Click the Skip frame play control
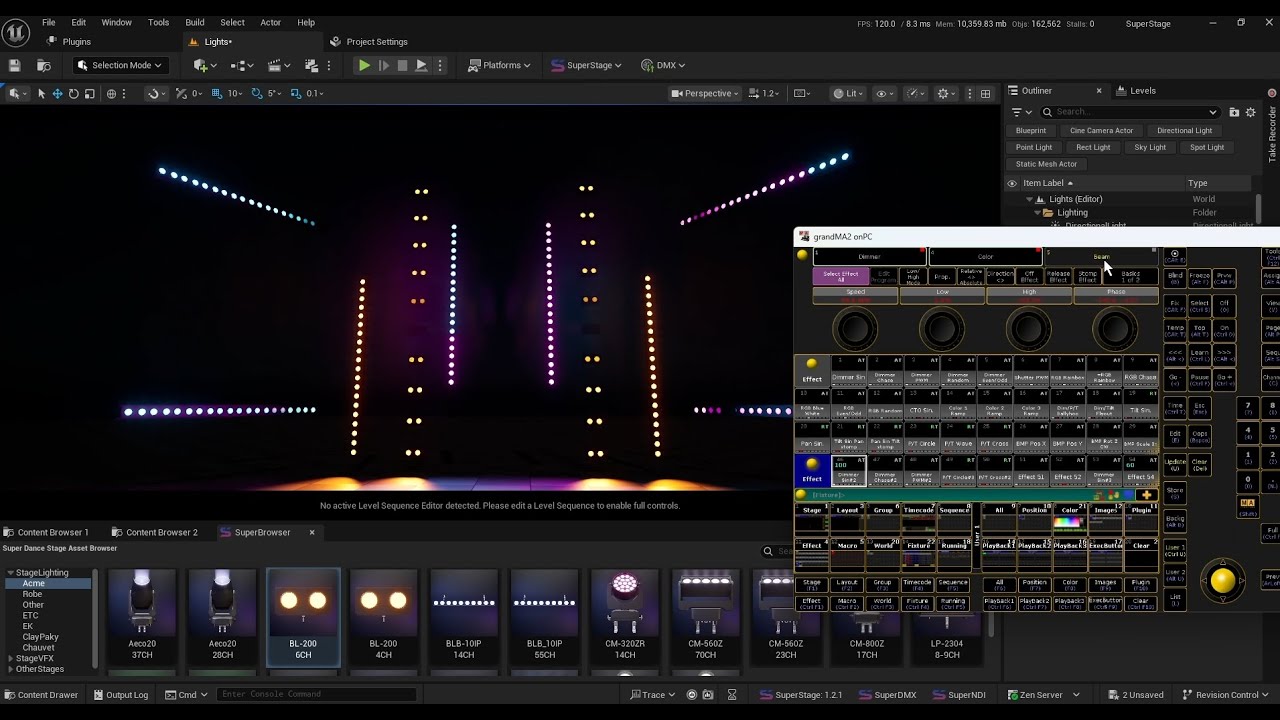The height and width of the screenshot is (720, 1280). point(383,65)
